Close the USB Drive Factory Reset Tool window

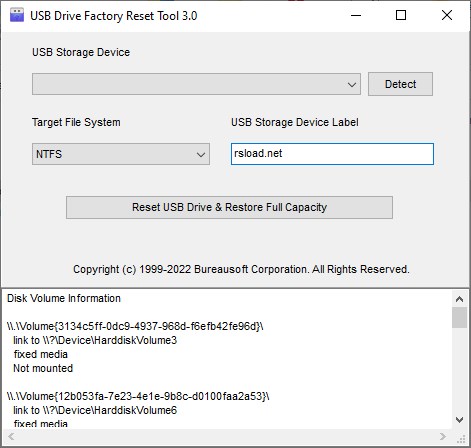447,15
